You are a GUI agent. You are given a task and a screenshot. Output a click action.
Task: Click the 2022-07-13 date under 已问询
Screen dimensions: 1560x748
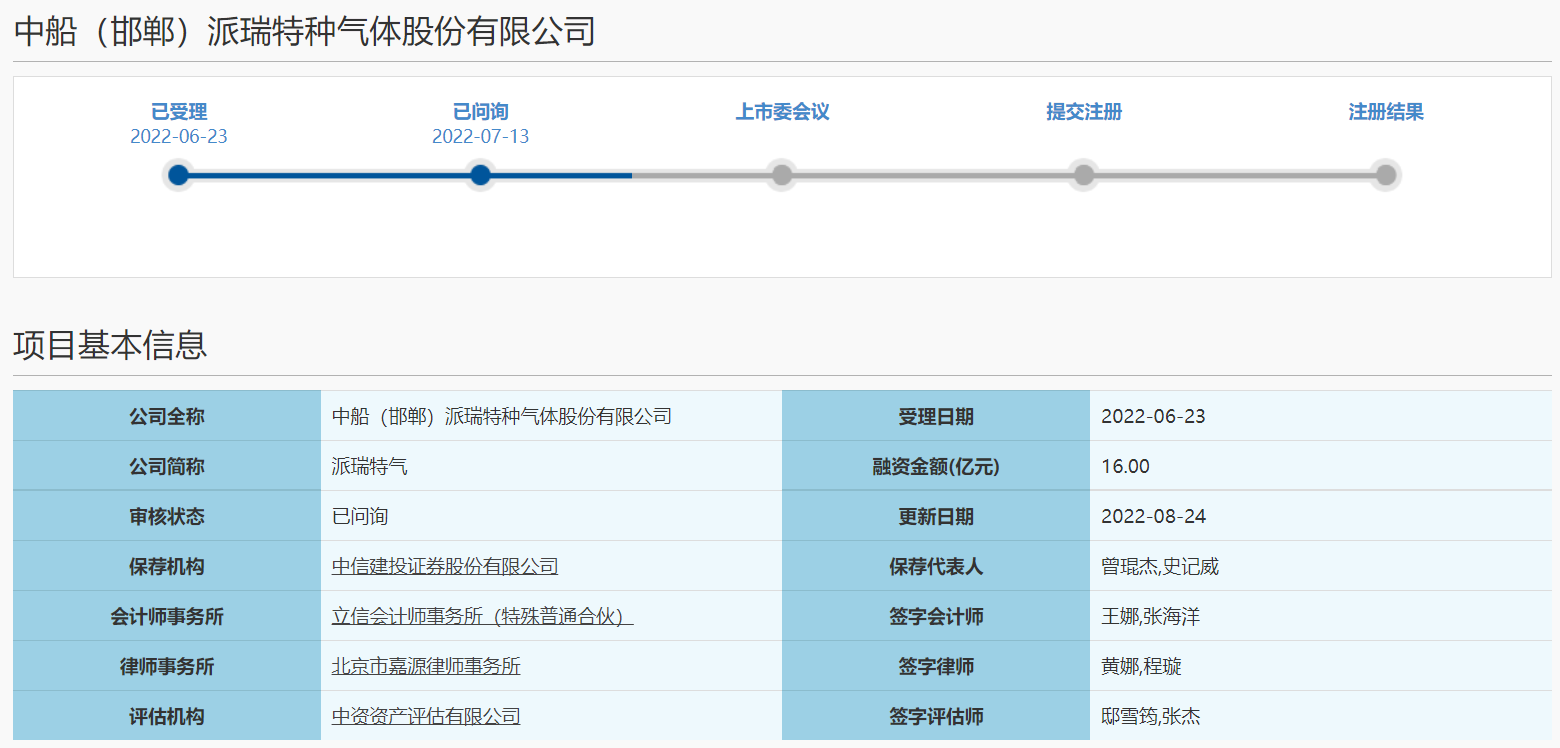(481, 137)
